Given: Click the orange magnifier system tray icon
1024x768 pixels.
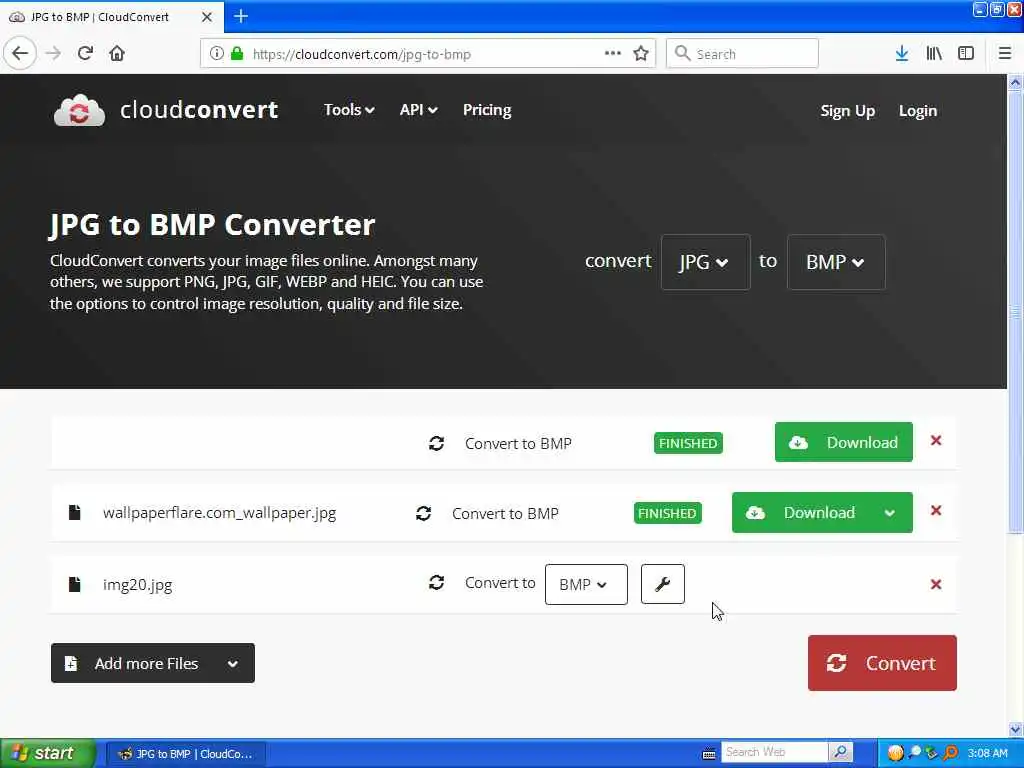Looking at the screenshot, I should click(951, 753).
